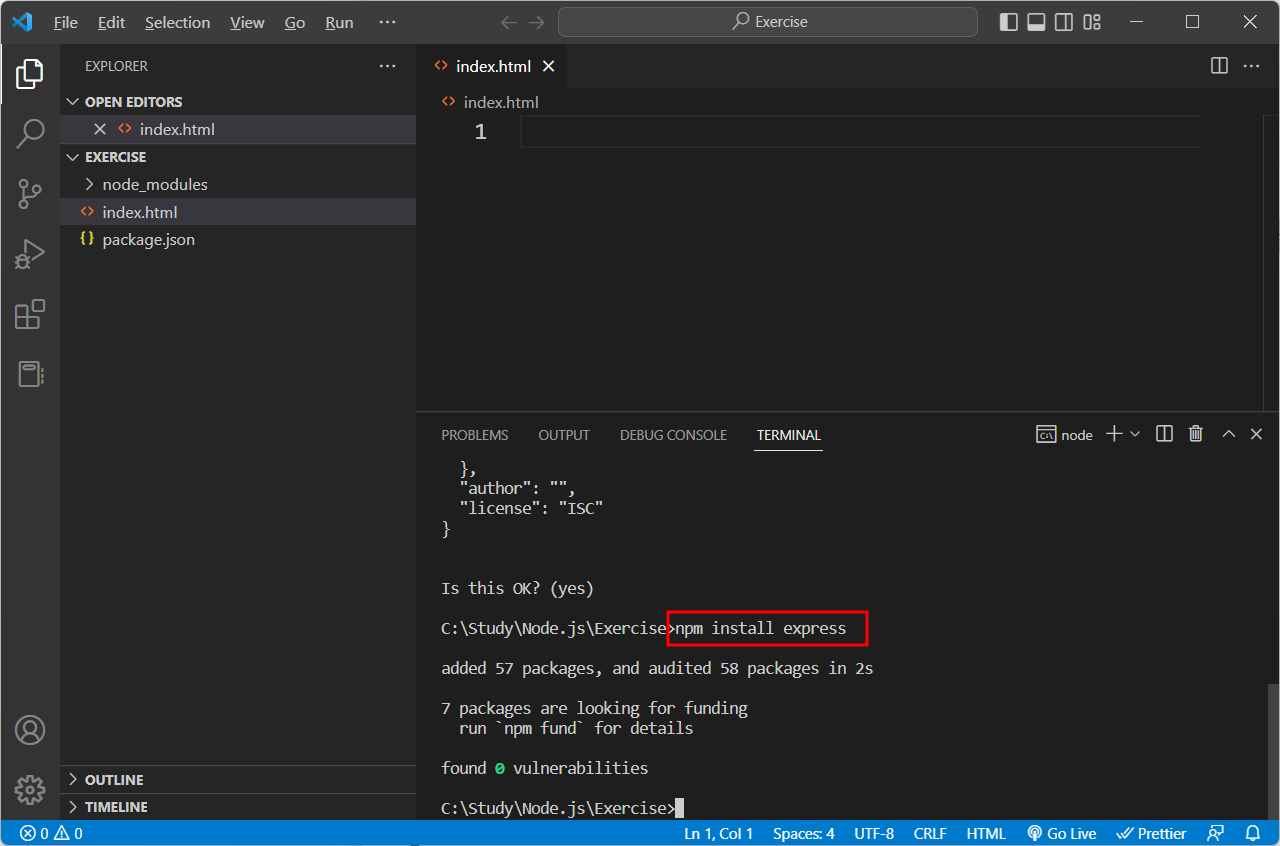1280x846 pixels.
Task: Switch to the DEBUG CONSOLE tab
Action: pos(672,434)
